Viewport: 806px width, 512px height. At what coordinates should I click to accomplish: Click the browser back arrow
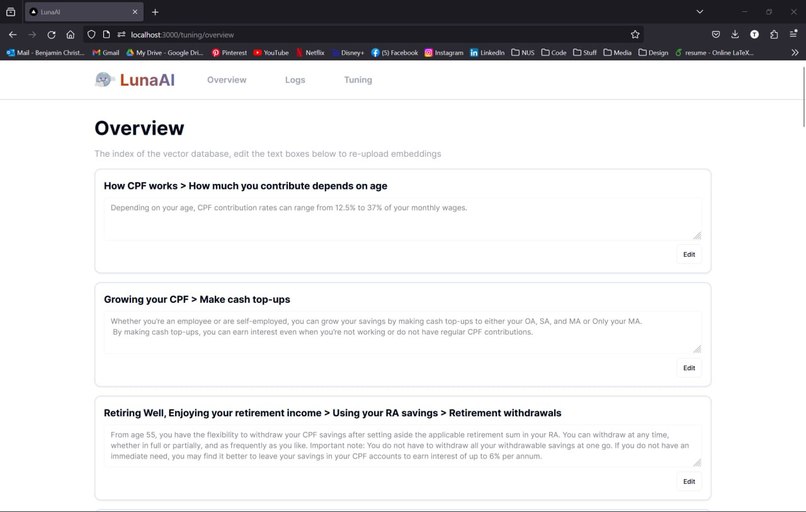[13, 34]
